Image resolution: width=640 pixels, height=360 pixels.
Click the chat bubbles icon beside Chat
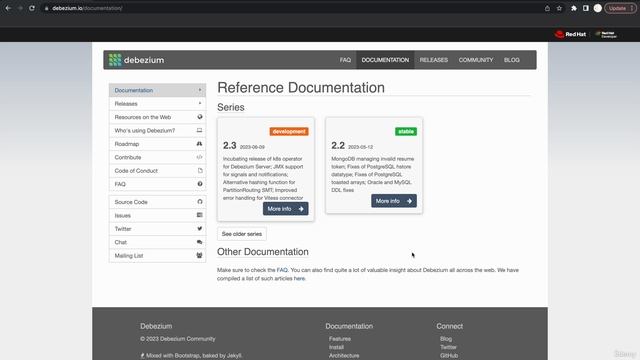coord(200,242)
